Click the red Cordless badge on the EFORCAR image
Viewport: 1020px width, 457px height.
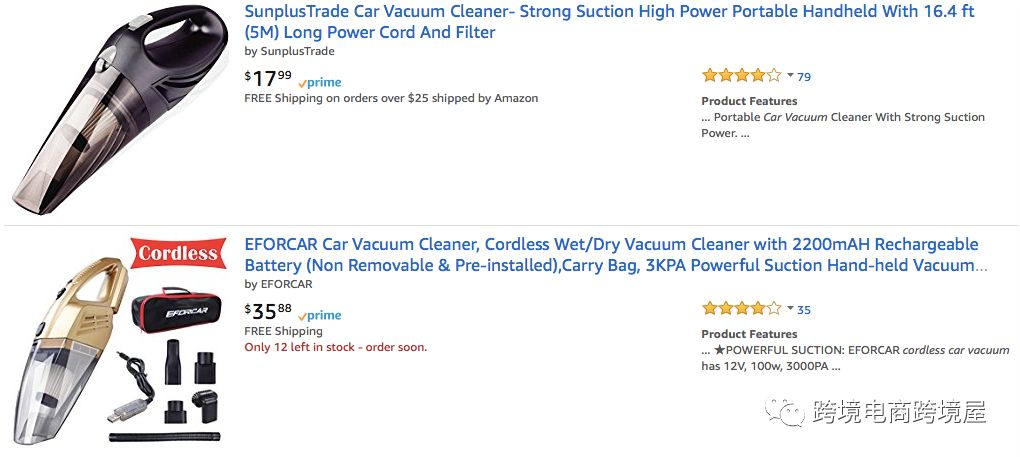pos(178,253)
